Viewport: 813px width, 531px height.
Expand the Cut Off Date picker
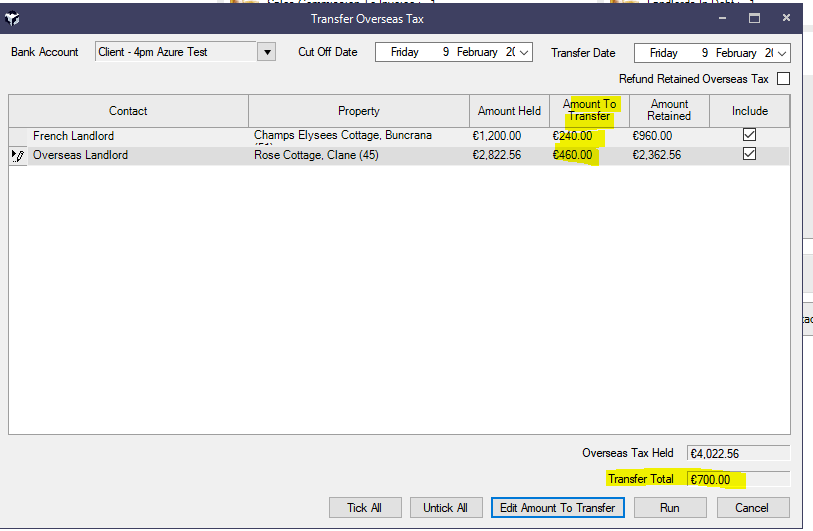coord(525,53)
